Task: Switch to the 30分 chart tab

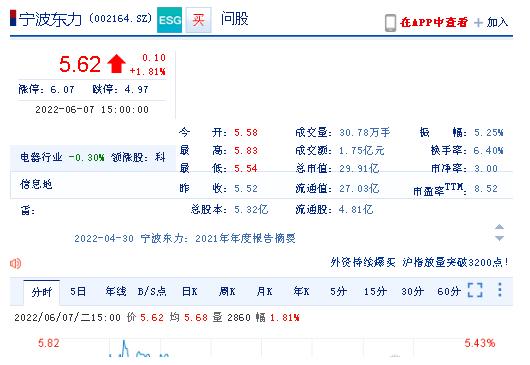Action: (x=412, y=291)
